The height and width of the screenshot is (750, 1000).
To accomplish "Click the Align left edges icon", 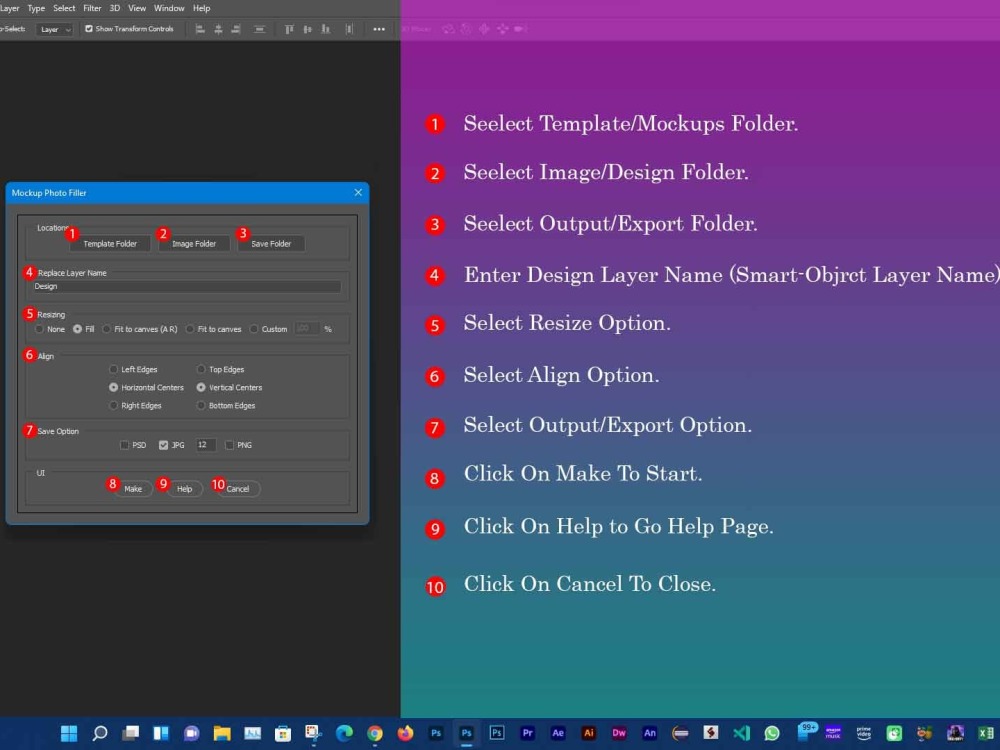I will pyautogui.click(x=200, y=29).
